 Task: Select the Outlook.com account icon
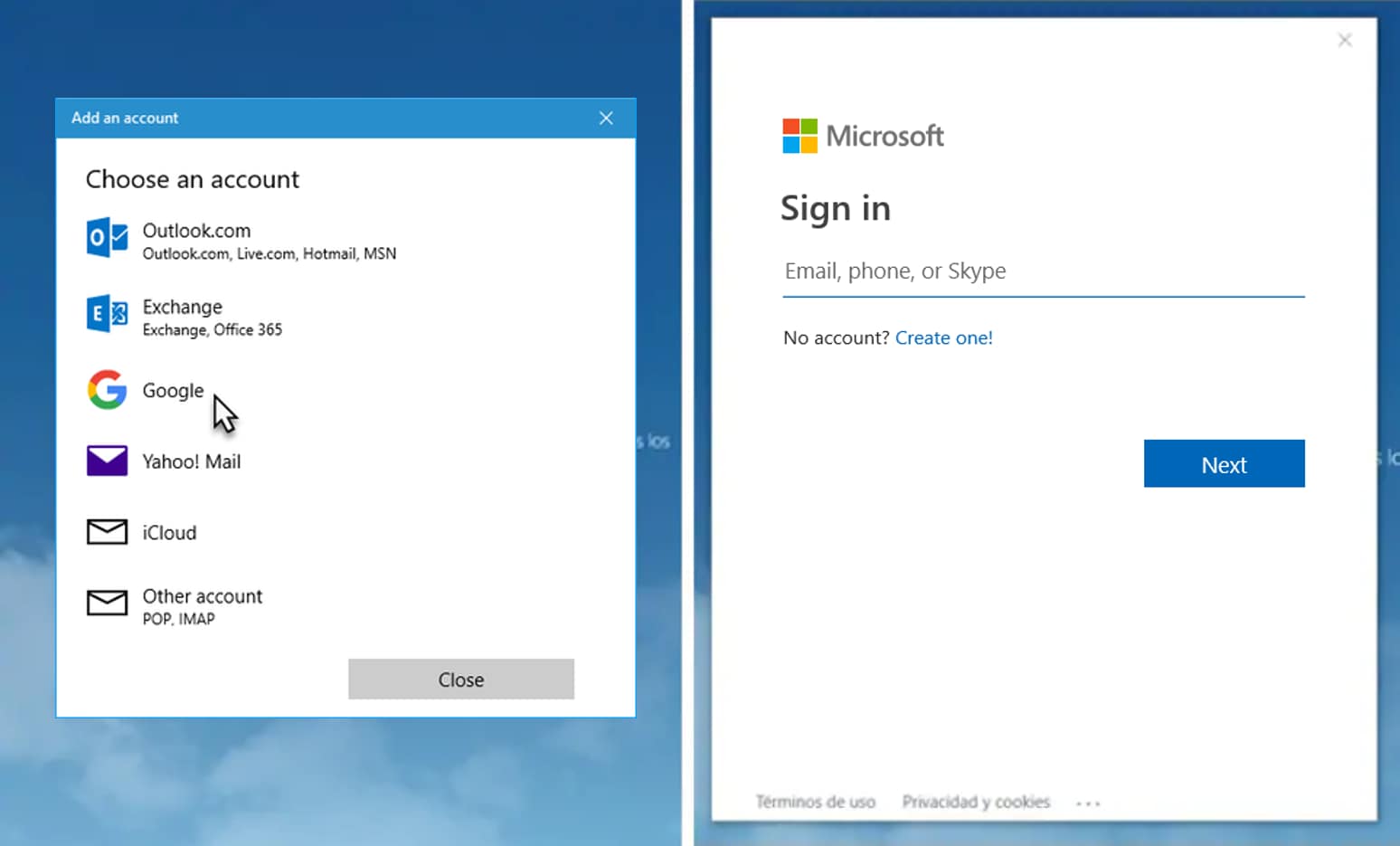(x=107, y=237)
